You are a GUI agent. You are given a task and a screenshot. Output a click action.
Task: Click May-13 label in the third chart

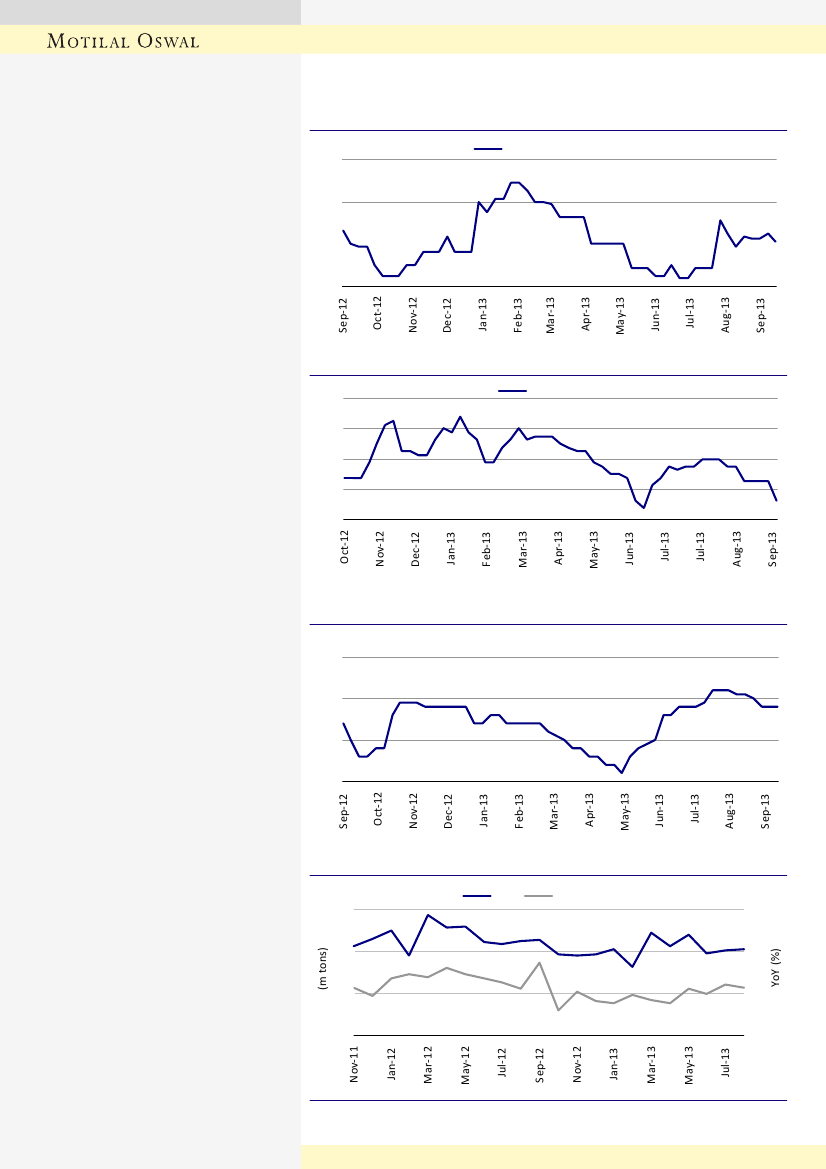625,810
